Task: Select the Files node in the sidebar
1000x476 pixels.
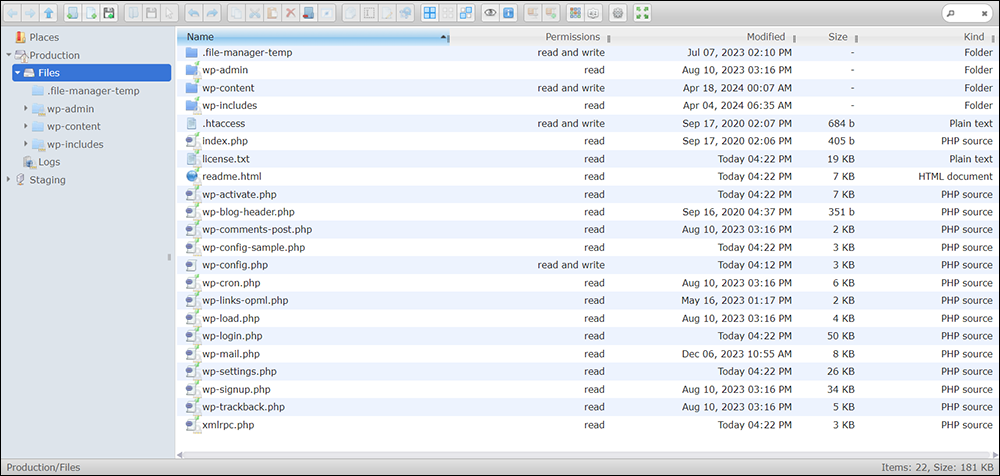Action: click(x=91, y=73)
